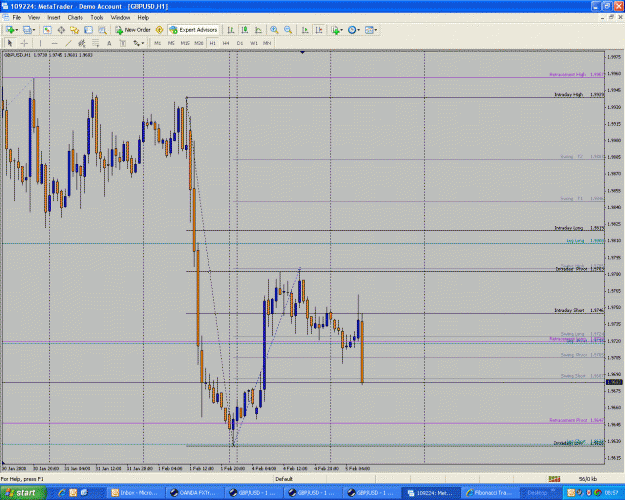Viewport: 625px width, 500px height.
Task: Switch to M5 timeframe
Action: tap(171, 43)
